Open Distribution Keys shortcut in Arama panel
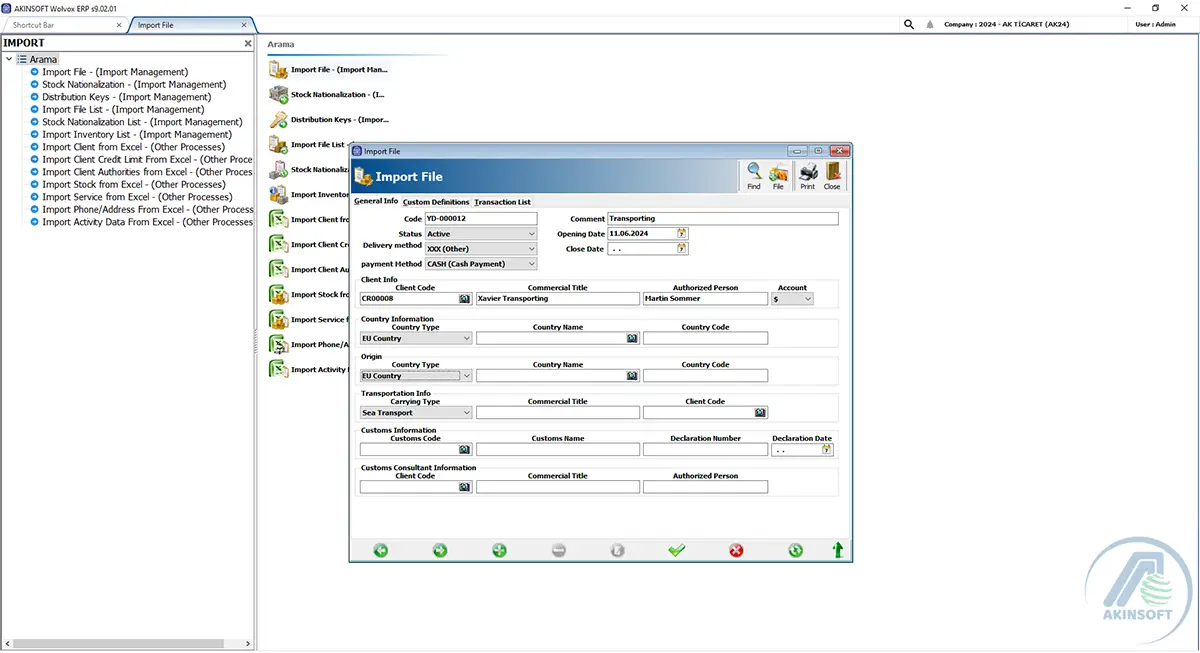This screenshot has height=653, width=1200. (x=328, y=120)
